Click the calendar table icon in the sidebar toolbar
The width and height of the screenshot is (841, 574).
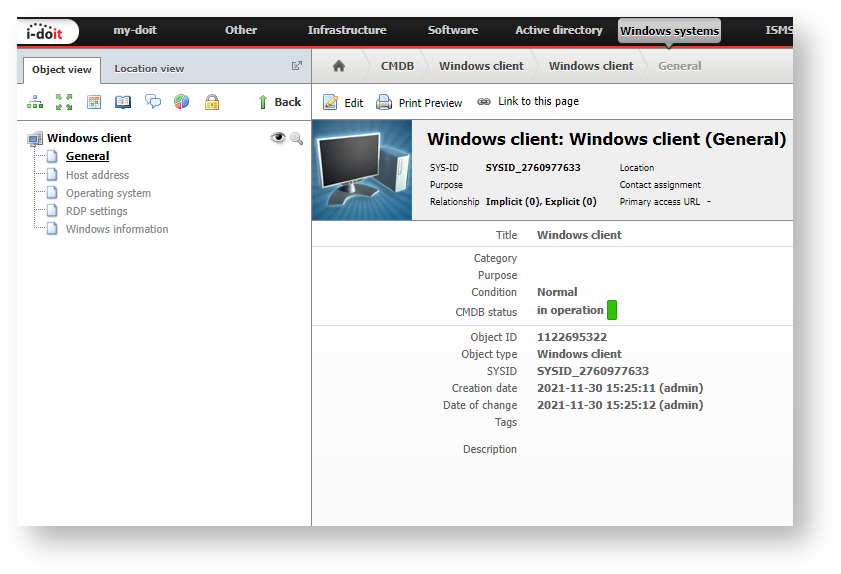coord(94,102)
